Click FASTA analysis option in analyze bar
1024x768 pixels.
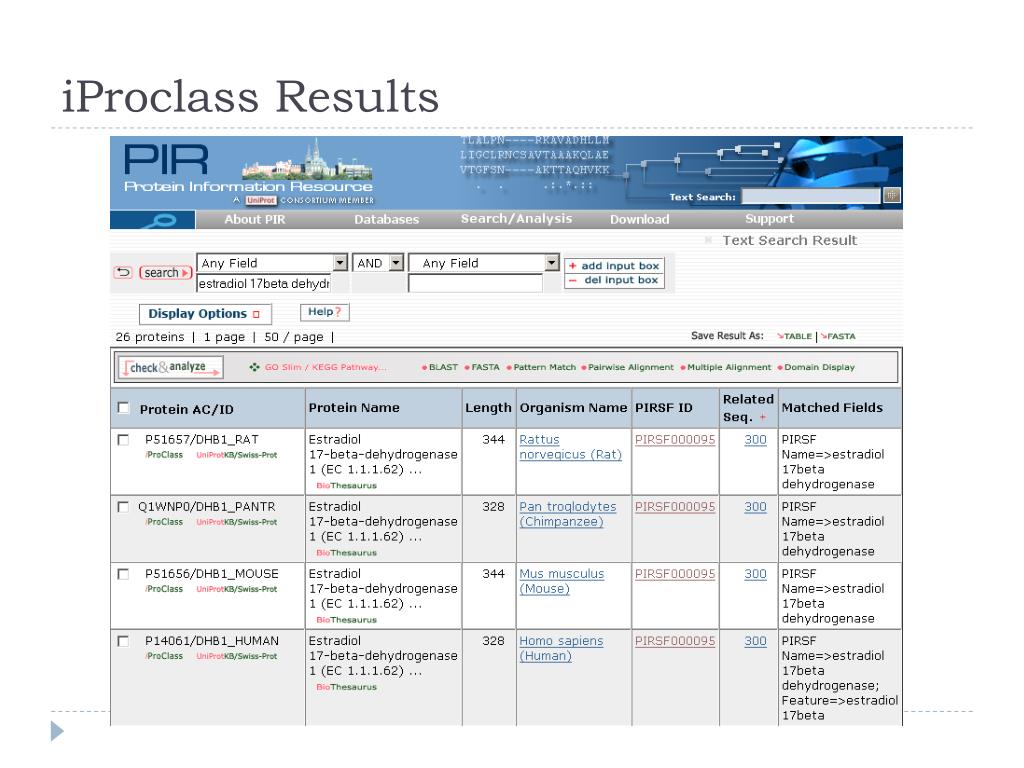482,367
